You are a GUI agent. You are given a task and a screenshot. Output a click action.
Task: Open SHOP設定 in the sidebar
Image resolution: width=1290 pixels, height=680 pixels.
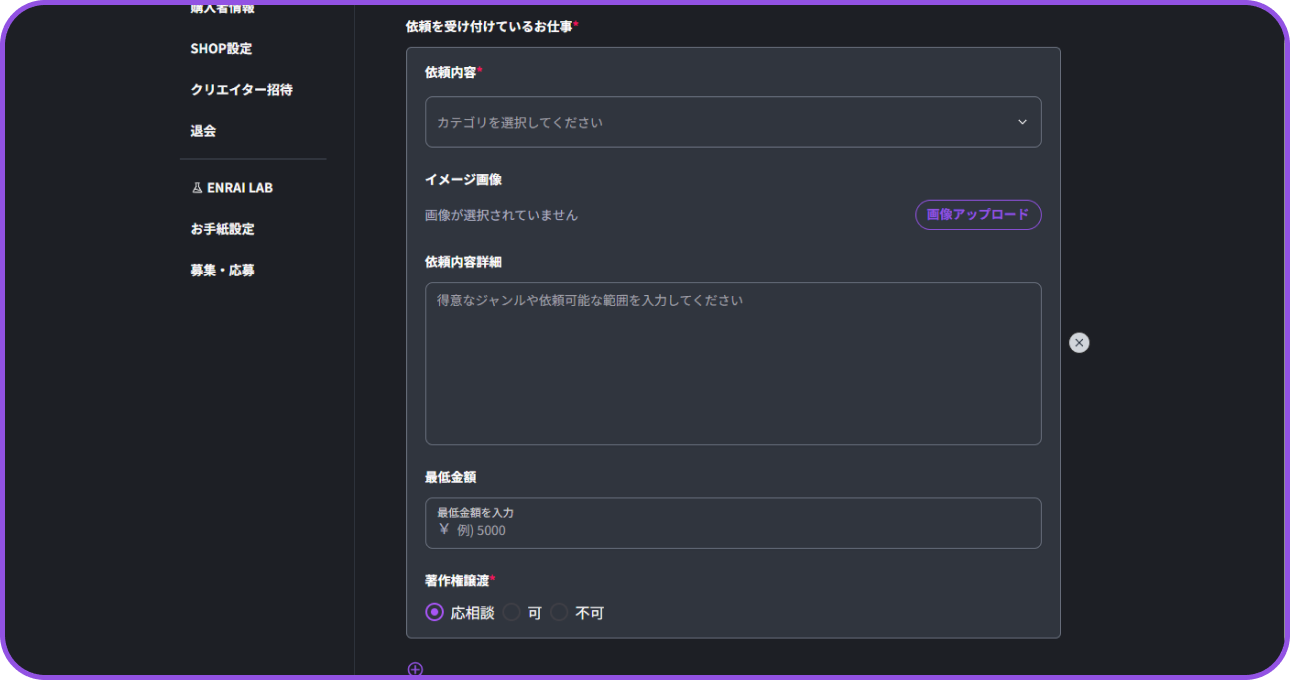click(221, 48)
